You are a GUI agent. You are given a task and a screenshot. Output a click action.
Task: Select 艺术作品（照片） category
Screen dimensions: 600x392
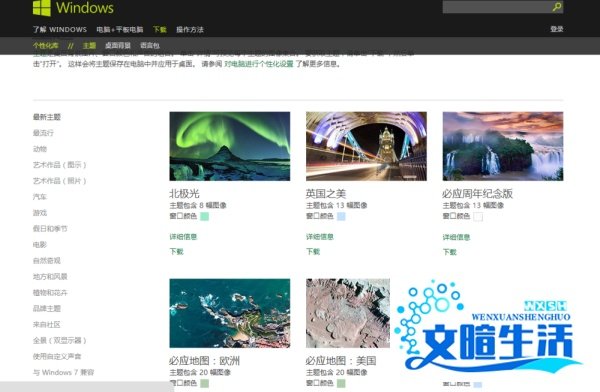click(60, 181)
